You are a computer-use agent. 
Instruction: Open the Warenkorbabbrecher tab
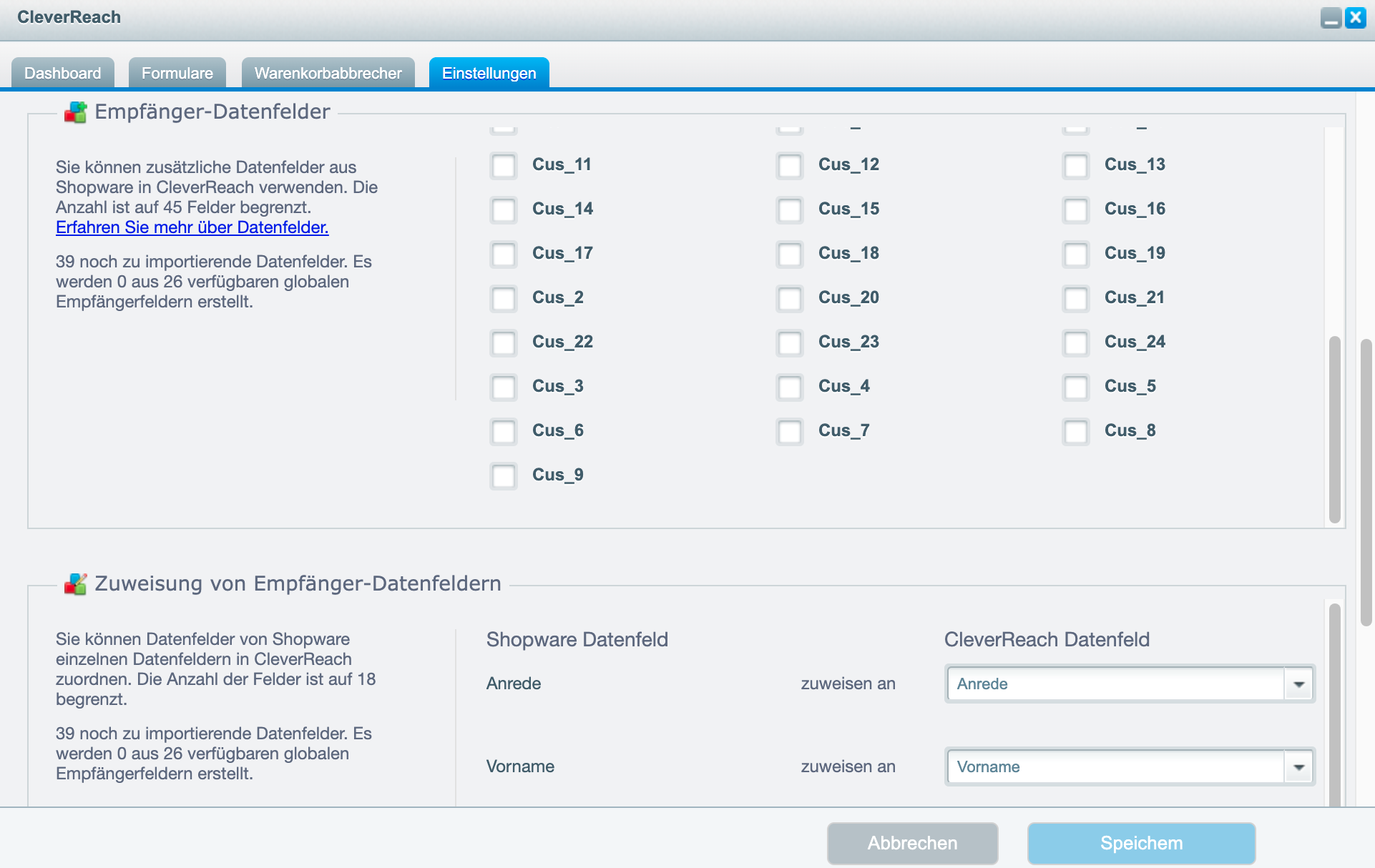click(x=328, y=74)
